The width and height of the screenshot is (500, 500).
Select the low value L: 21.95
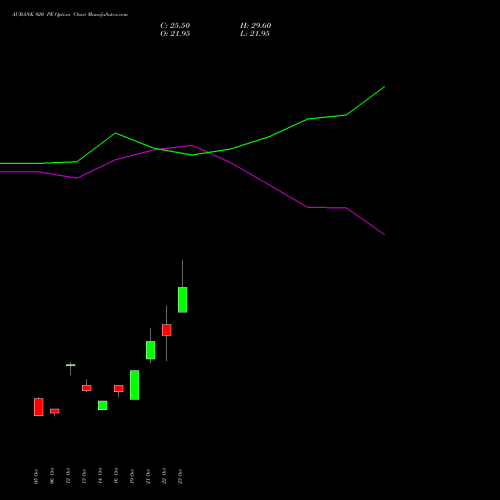click(x=255, y=34)
